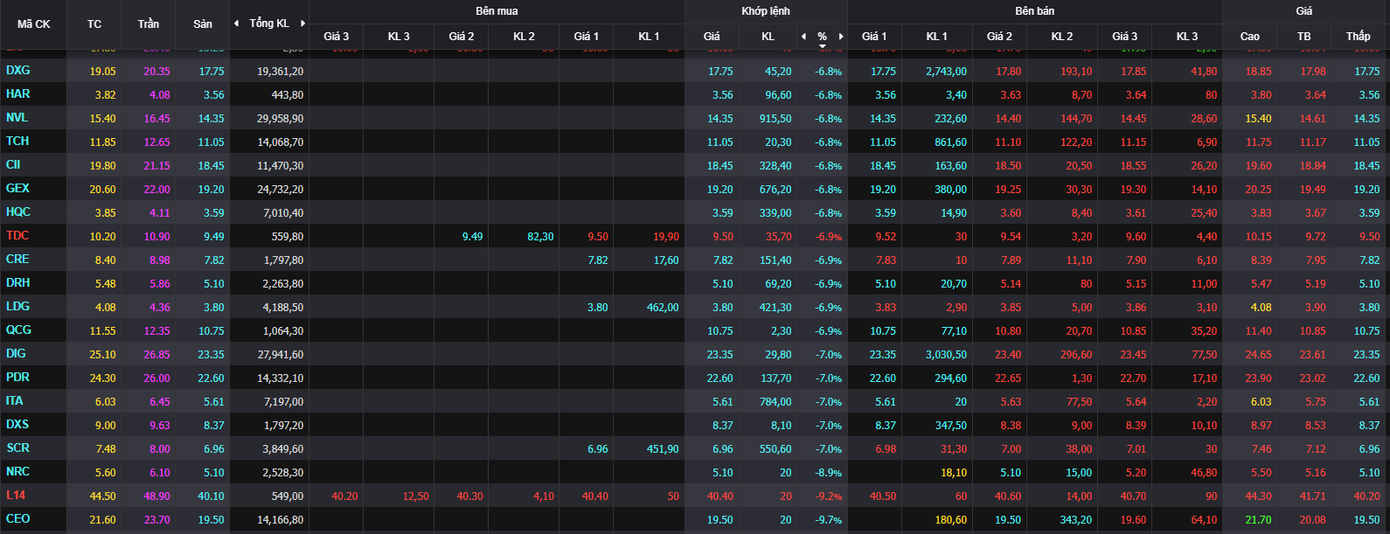The image size is (1390, 534).
Task: Click right arrow beside % column header
Action: pyautogui.click(x=841, y=36)
